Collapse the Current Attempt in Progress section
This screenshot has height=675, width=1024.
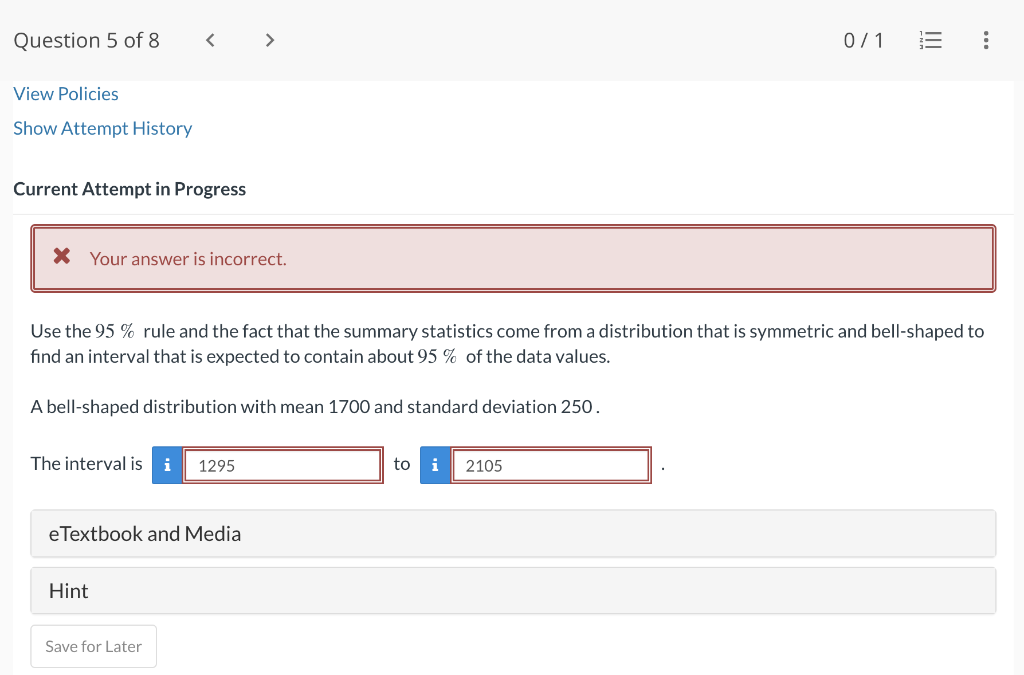[x=129, y=189]
